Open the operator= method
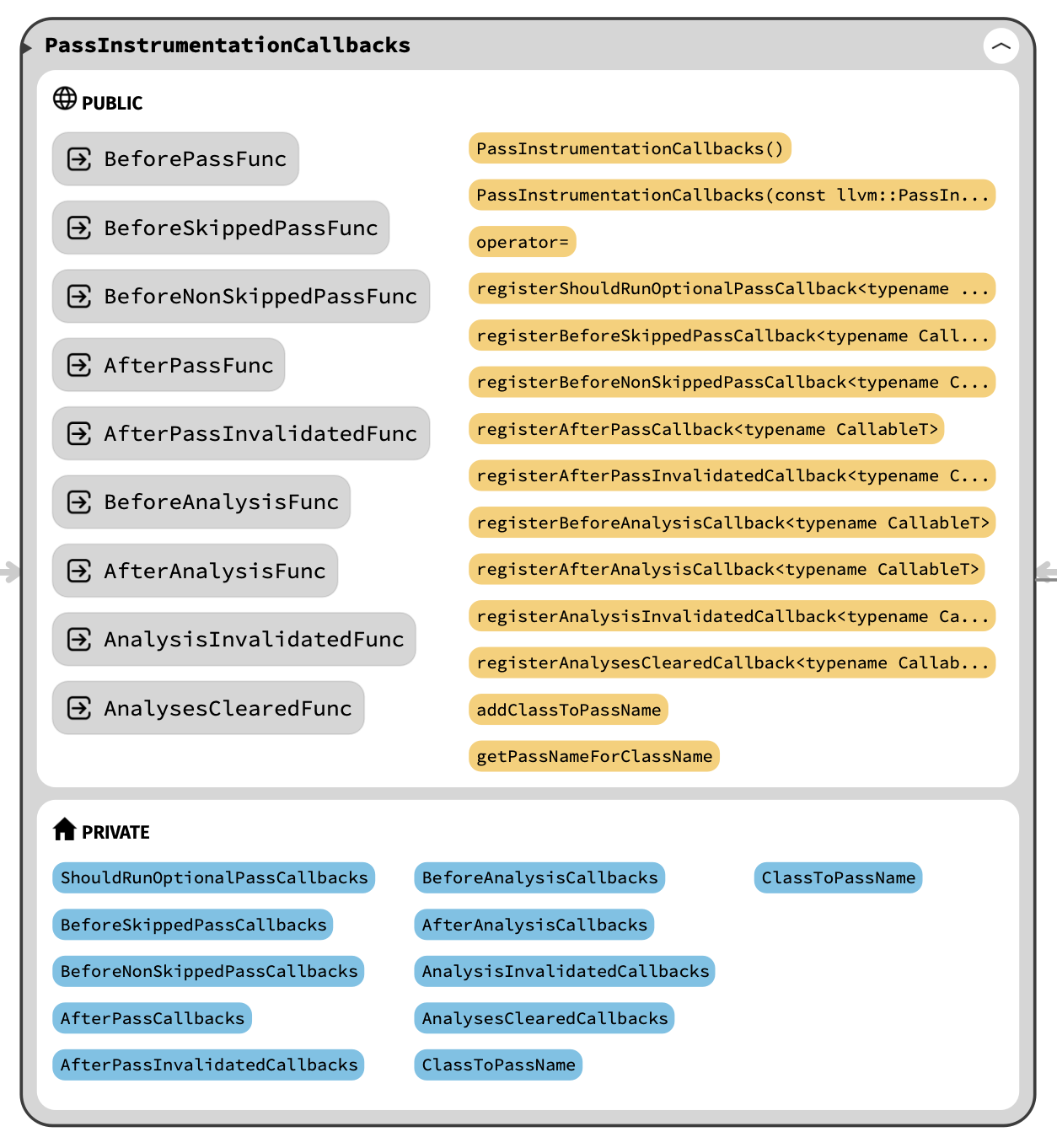1057x1148 pixels. coord(522,243)
